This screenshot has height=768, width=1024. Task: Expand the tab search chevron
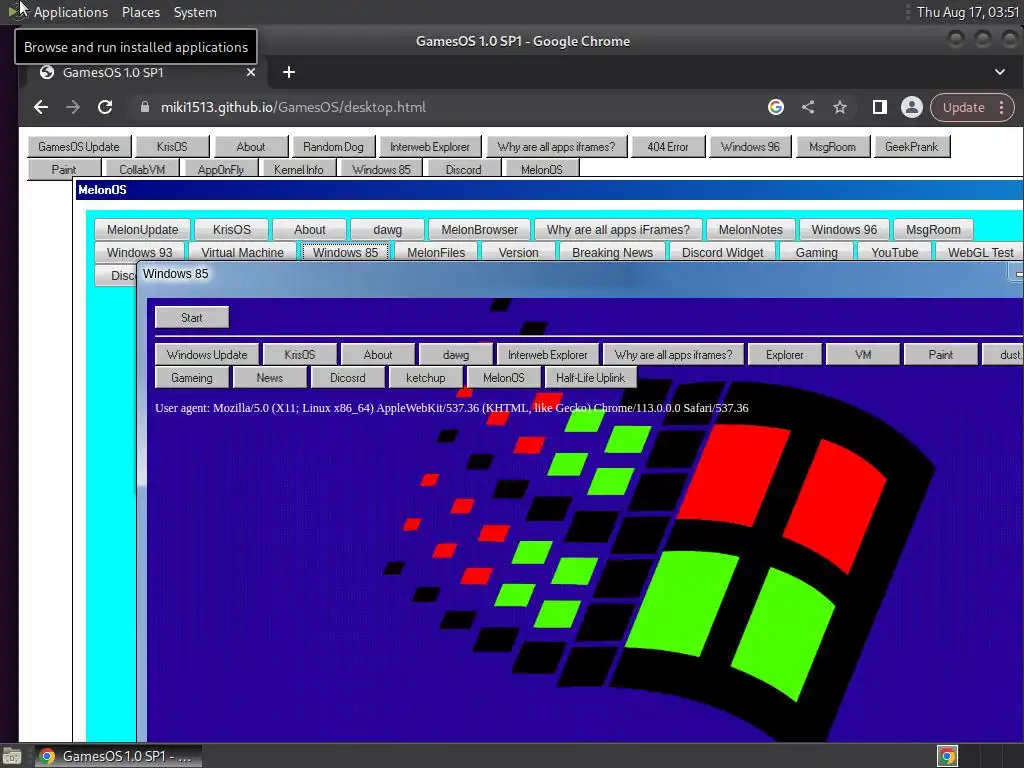[x=1000, y=72]
